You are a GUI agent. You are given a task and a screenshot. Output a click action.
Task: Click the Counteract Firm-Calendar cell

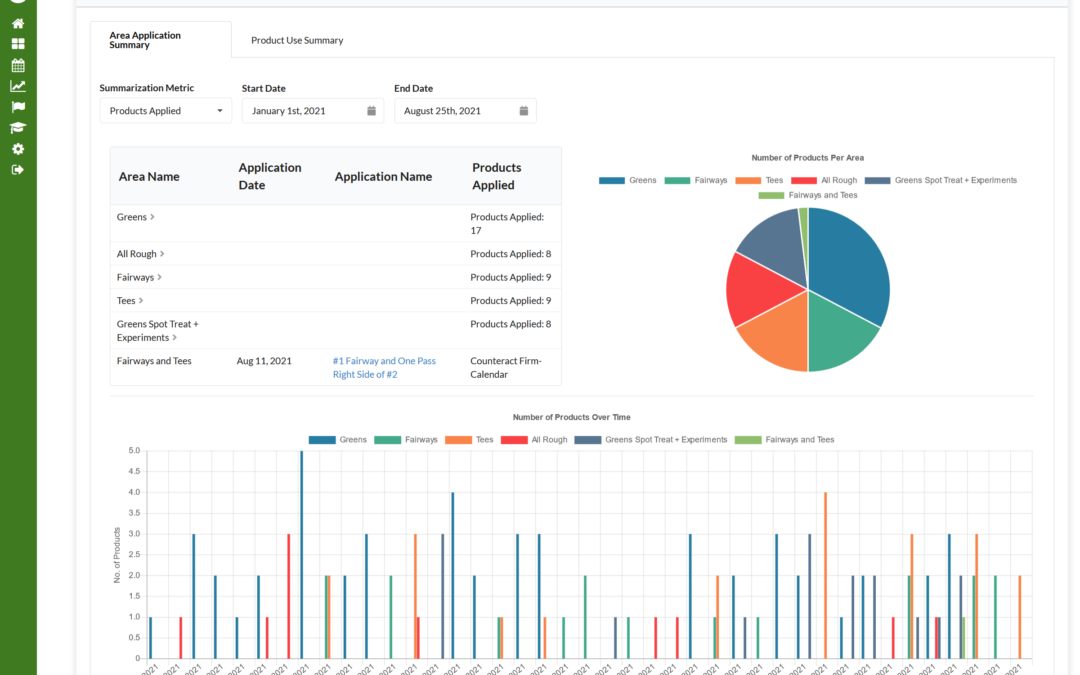pos(506,368)
